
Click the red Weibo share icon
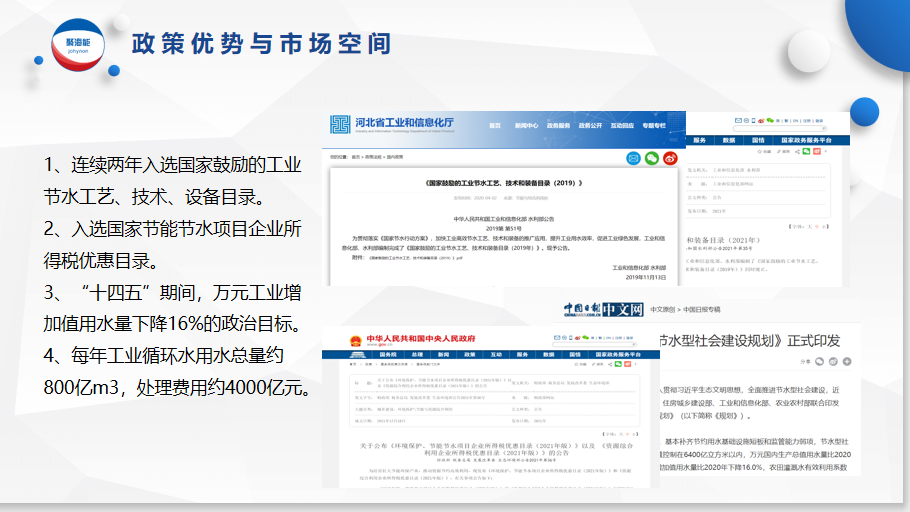tap(671, 157)
